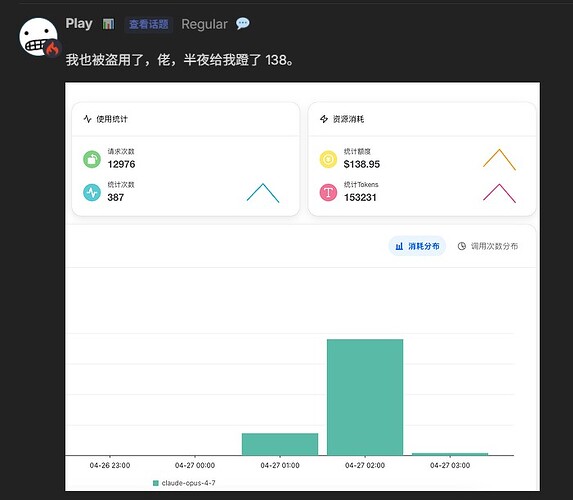Click the Regular group label
Viewport: 573px width, 500px height.
tap(204, 24)
